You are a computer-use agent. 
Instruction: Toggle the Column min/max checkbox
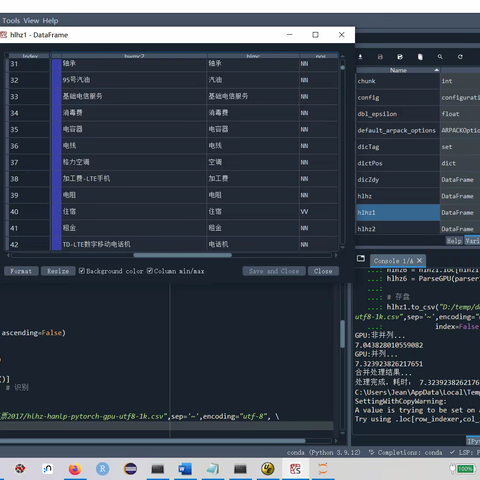(150, 271)
